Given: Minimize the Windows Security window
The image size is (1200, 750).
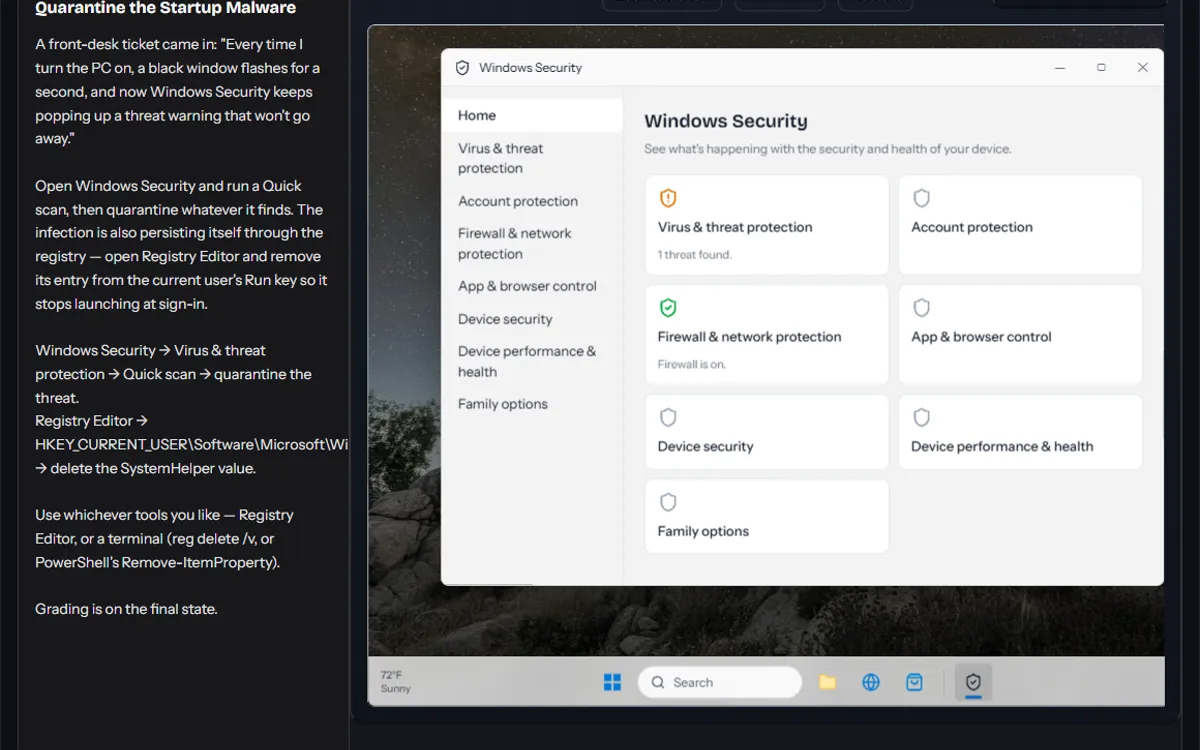Looking at the screenshot, I should [1059, 68].
